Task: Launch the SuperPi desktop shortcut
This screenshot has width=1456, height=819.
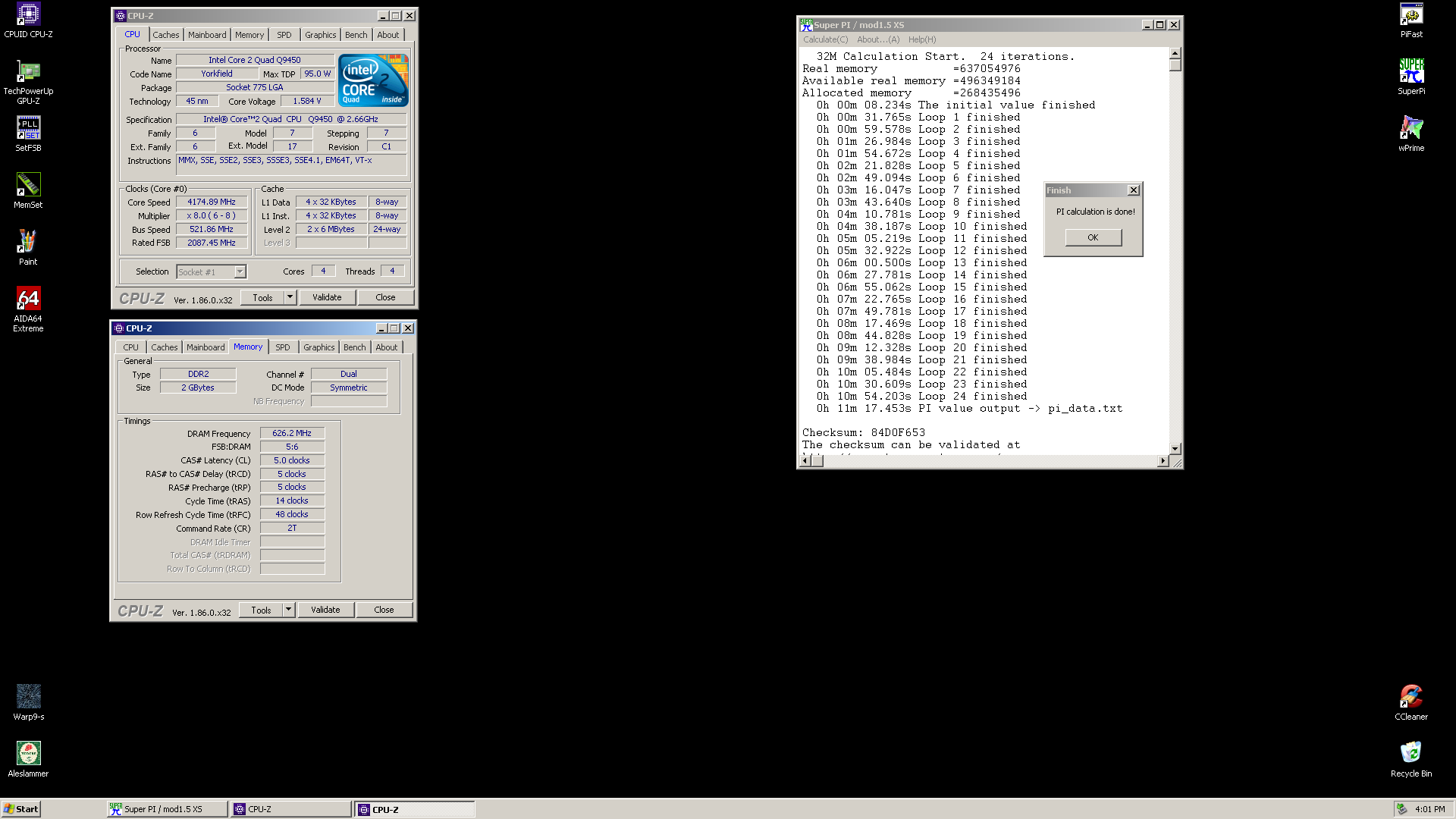Action: [x=1411, y=77]
